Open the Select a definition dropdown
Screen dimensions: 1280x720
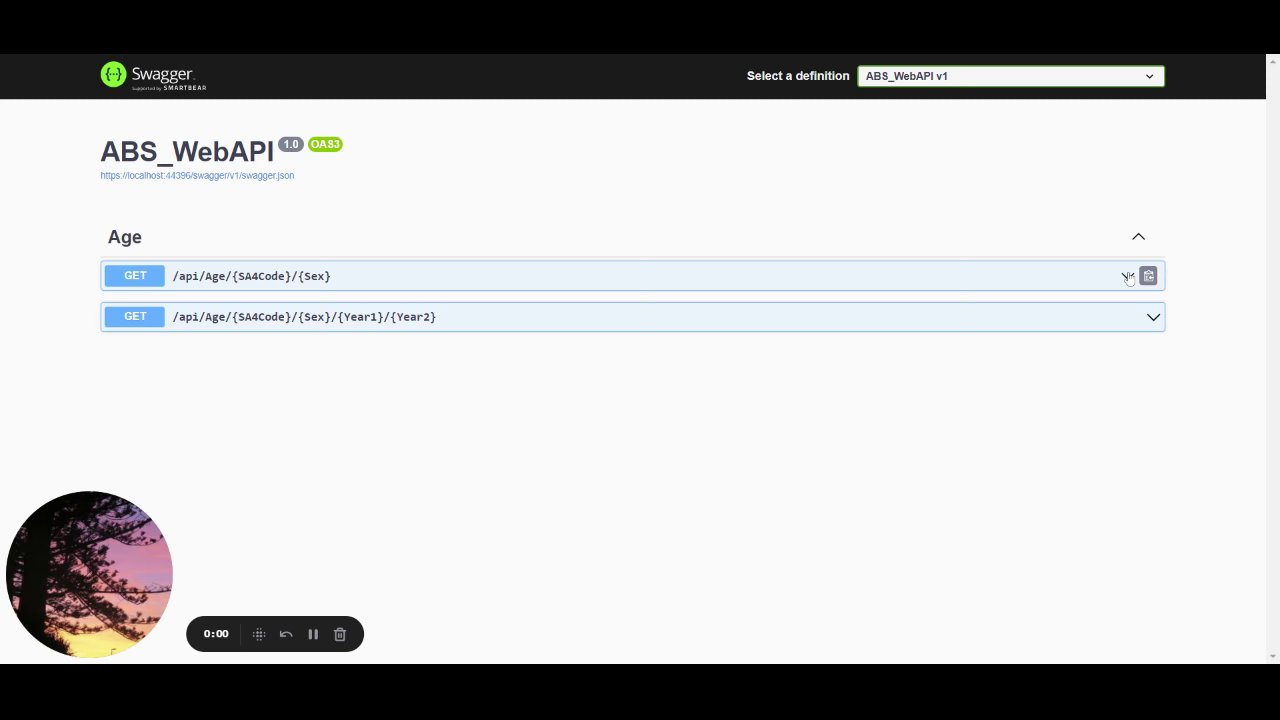(x=1011, y=76)
